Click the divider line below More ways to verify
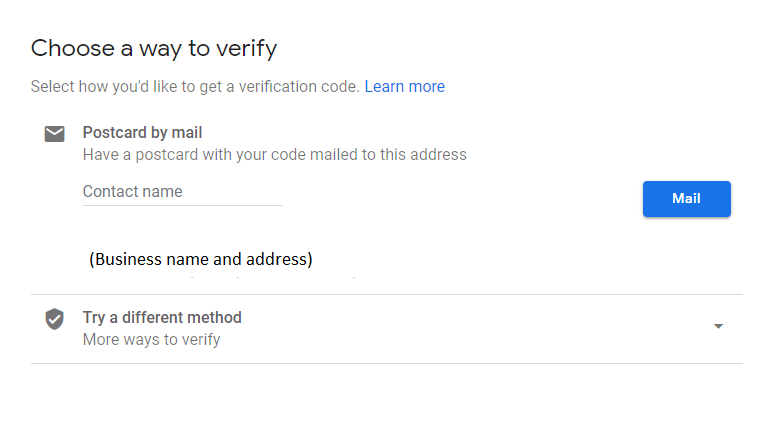This screenshot has height=425, width=773. pos(386,364)
